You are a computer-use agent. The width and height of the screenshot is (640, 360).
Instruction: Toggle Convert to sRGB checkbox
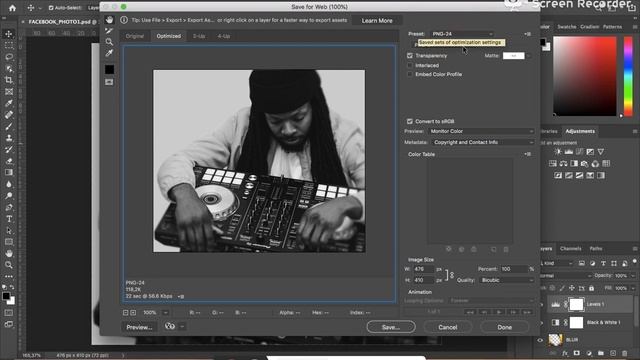pos(410,121)
